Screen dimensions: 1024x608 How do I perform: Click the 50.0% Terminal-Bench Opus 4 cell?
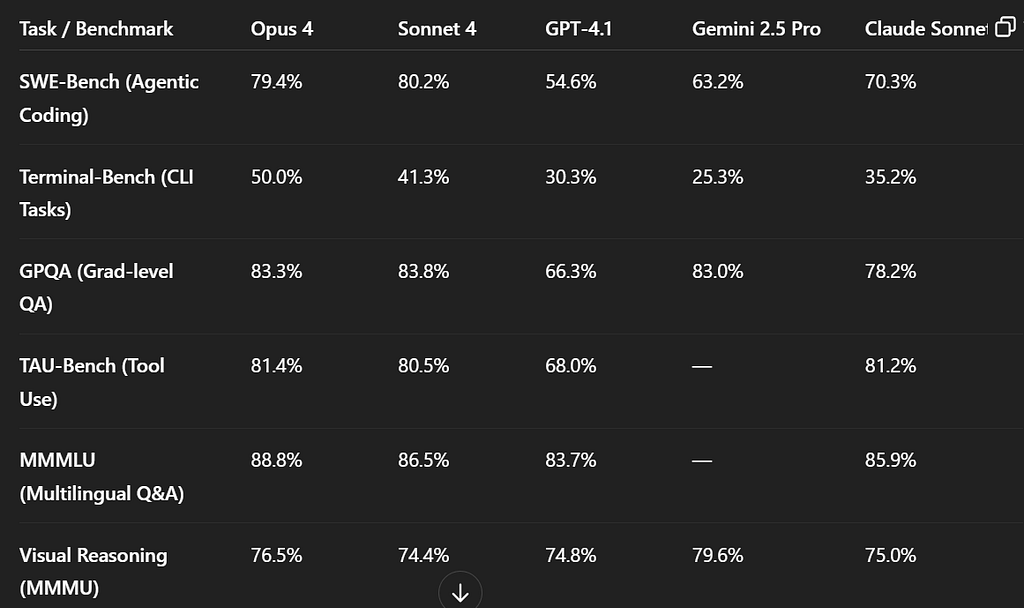[276, 177]
